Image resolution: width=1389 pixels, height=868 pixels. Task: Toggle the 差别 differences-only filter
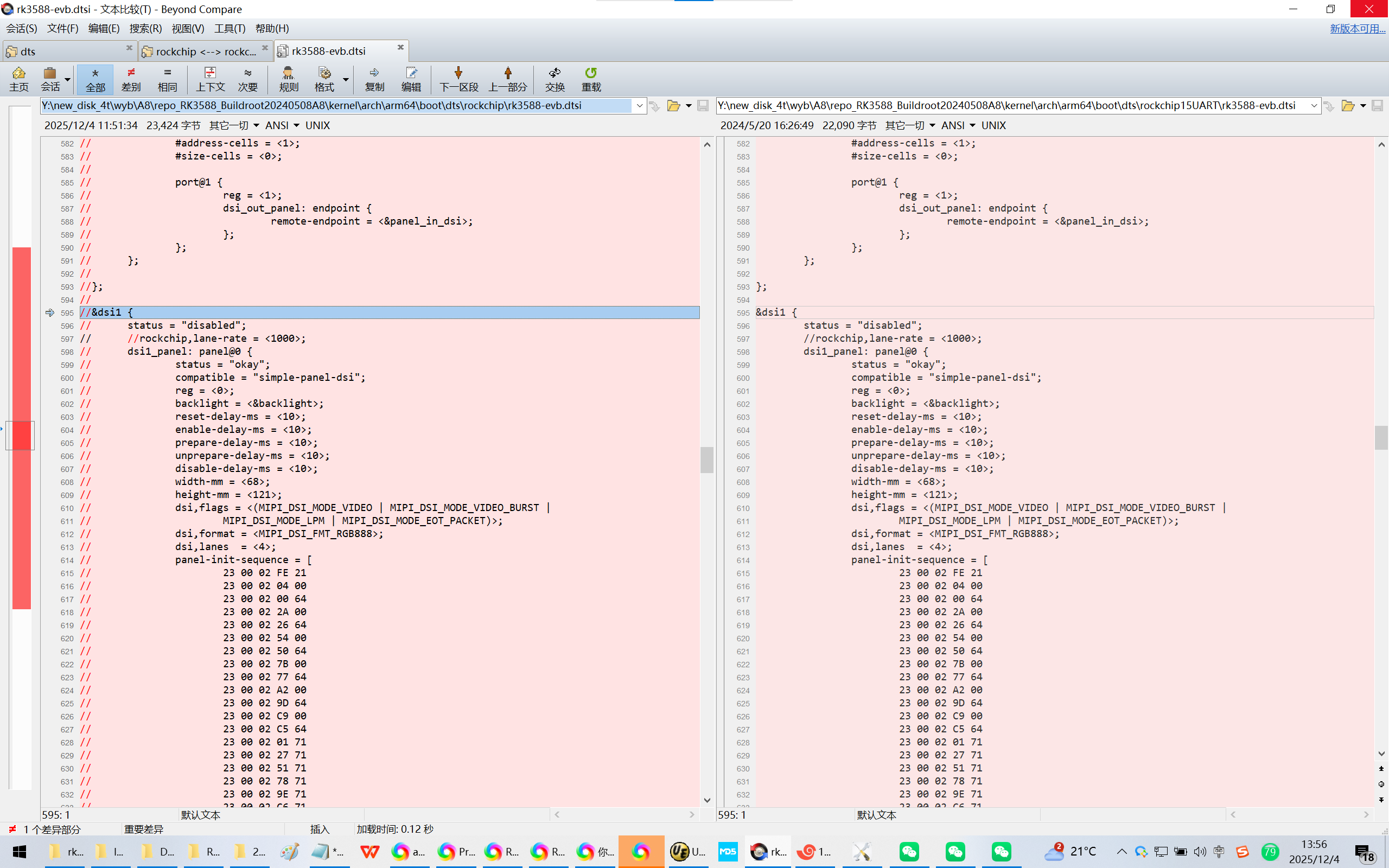tap(131, 79)
